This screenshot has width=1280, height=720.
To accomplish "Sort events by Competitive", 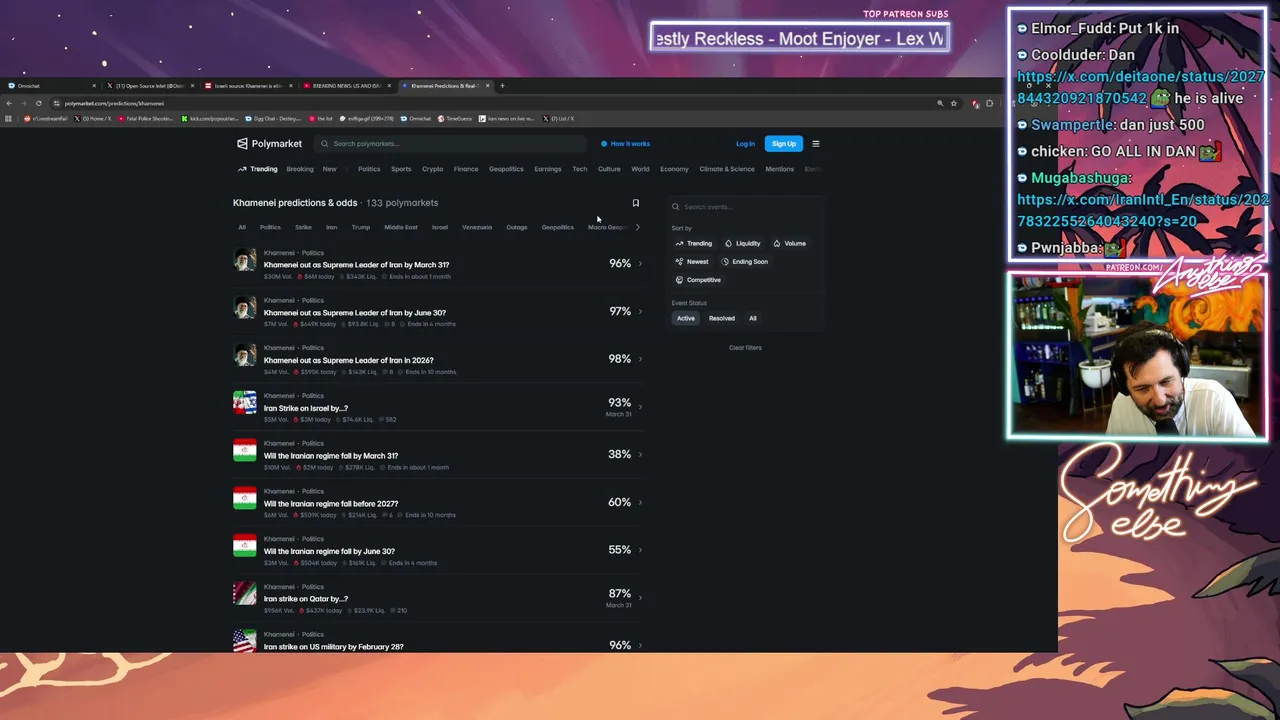I will point(698,280).
